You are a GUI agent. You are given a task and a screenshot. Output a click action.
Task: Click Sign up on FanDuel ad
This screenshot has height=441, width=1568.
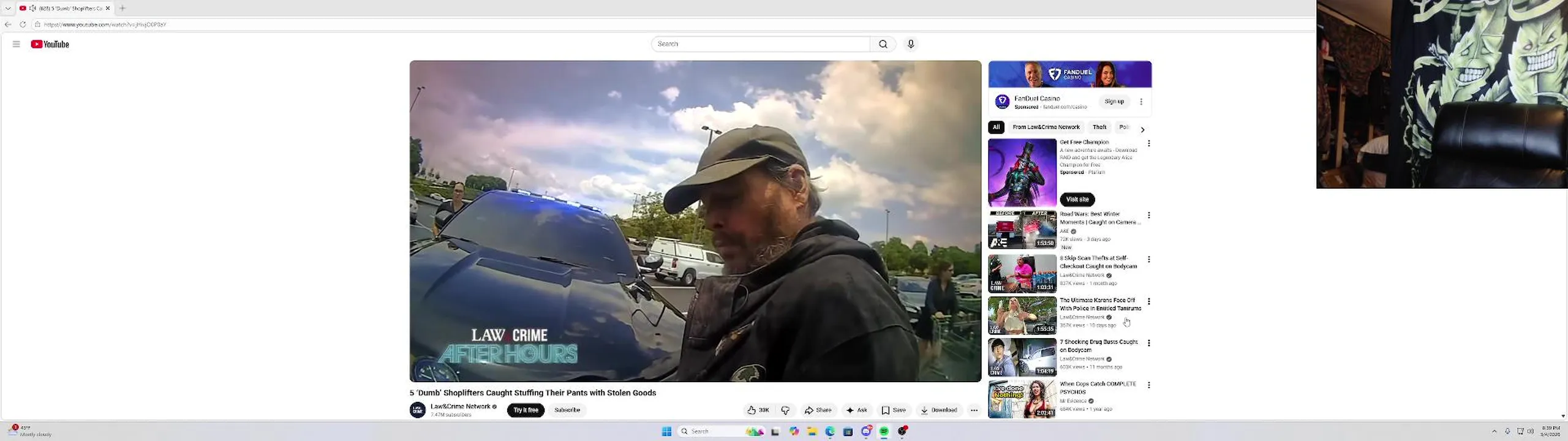point(1114,102)
